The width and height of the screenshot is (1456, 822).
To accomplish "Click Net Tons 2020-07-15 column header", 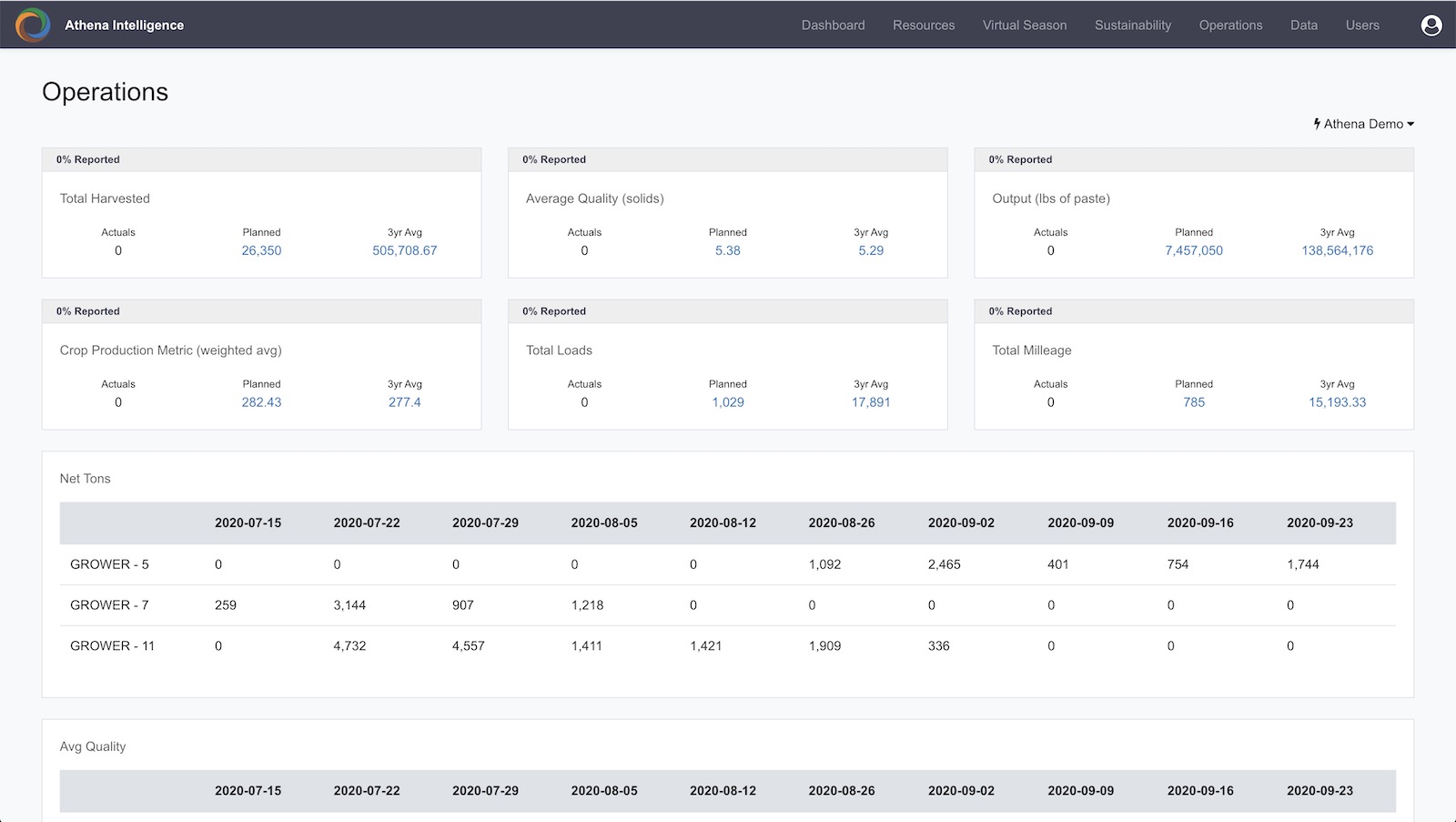I will coord(248,523).
